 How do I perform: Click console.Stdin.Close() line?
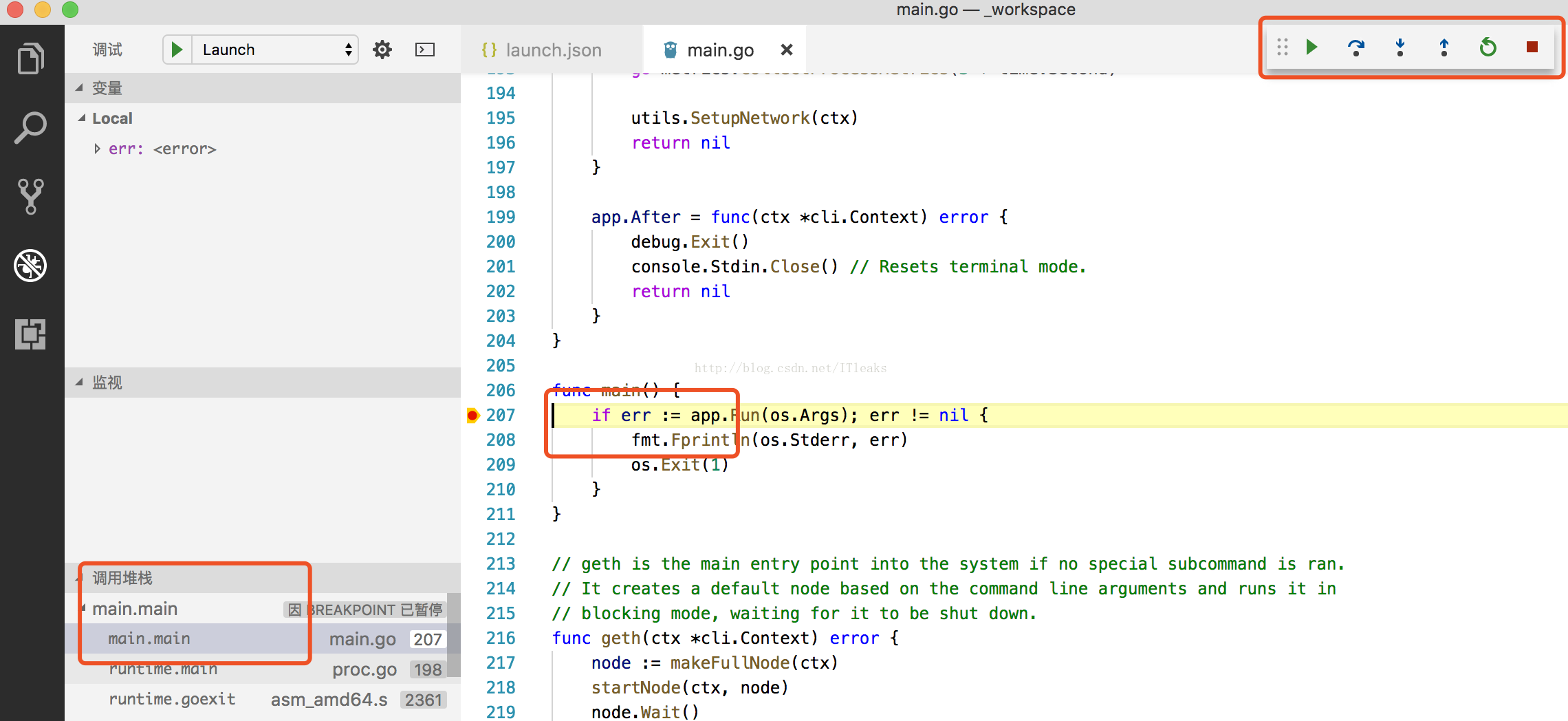858,267
